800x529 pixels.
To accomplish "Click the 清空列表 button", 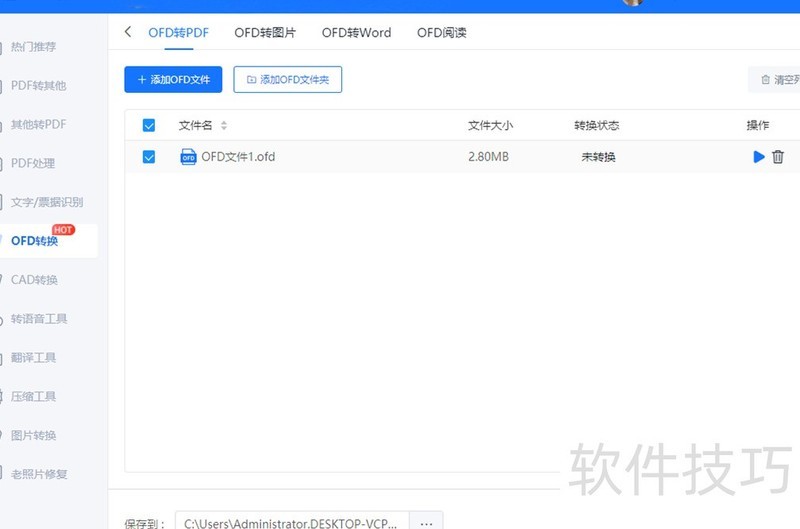I will (x=776, y=80).
